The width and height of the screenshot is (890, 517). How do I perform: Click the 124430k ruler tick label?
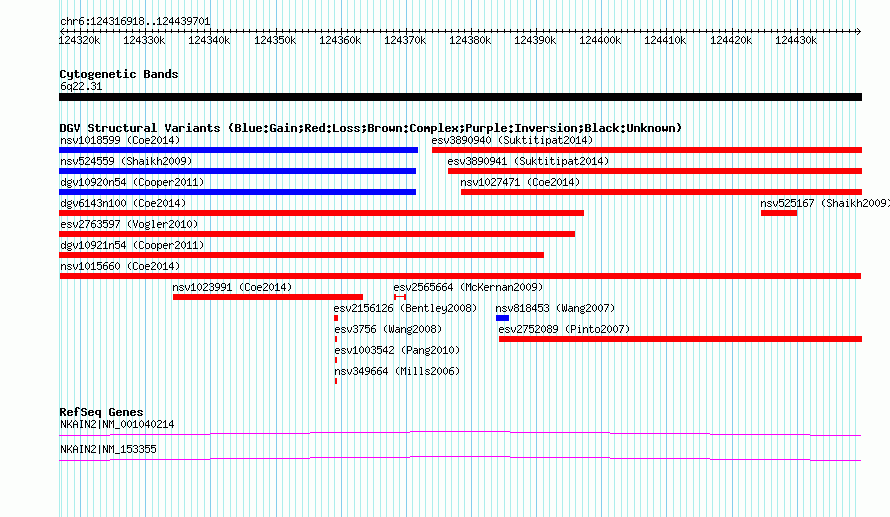[x=796, y=40]
